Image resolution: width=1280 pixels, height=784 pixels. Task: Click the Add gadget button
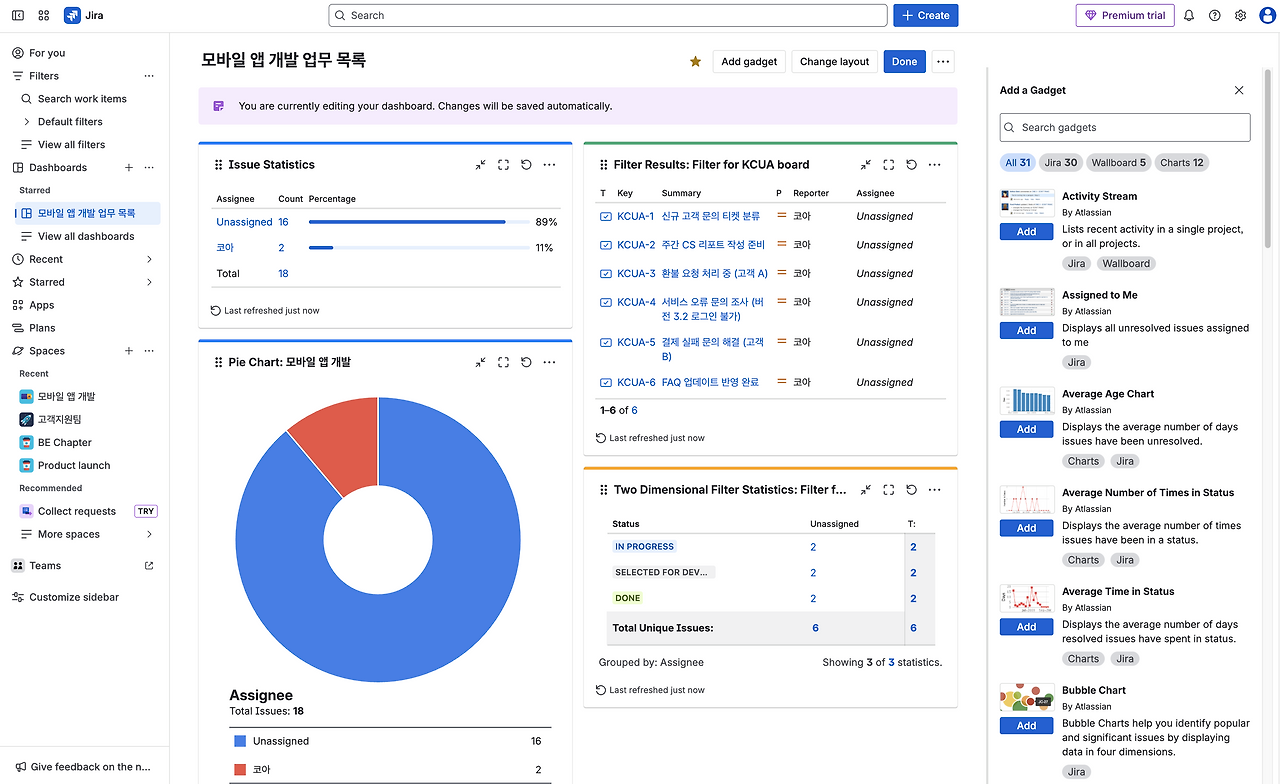[x=749, y=61]
